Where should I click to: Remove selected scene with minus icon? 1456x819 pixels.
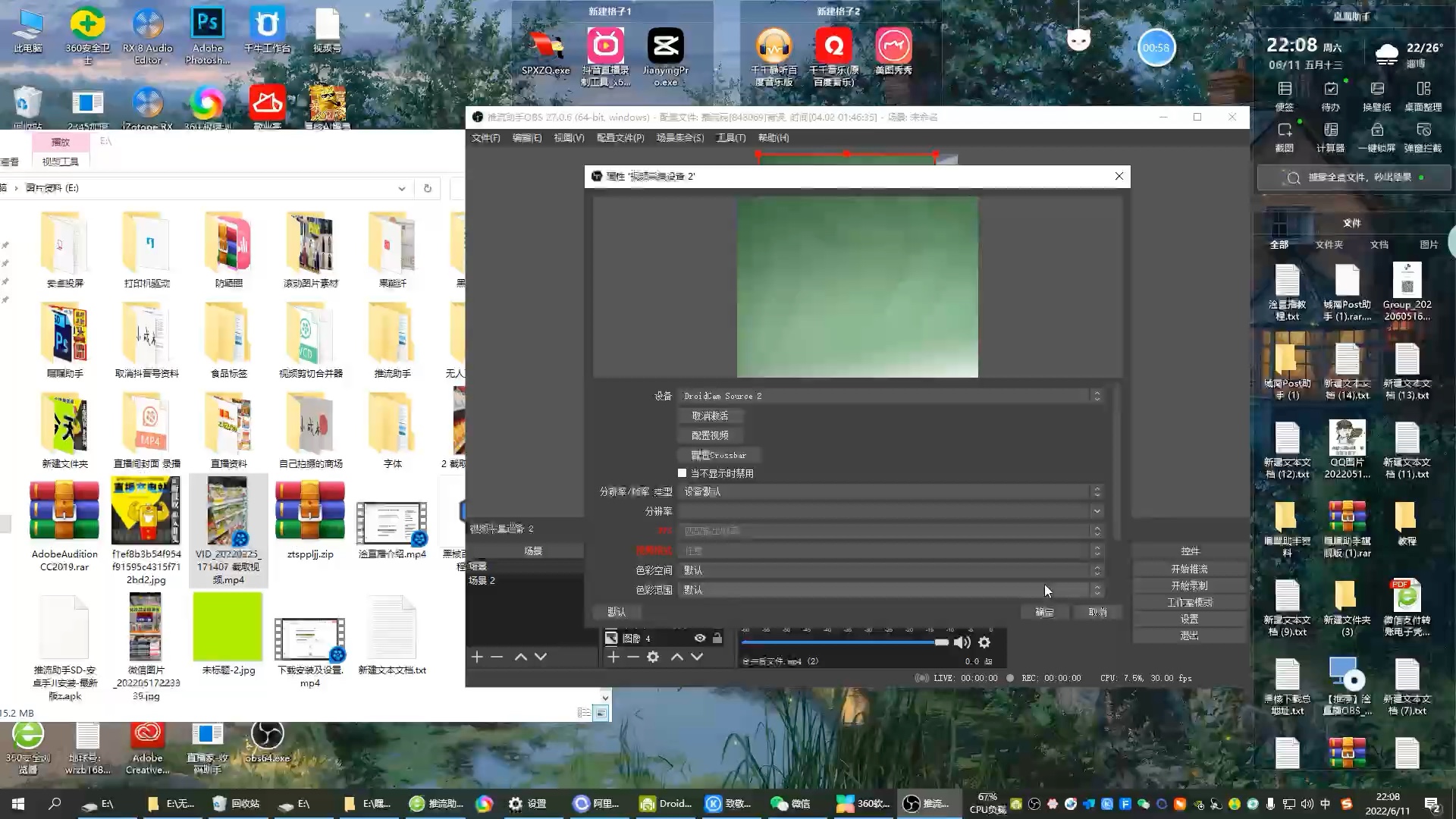[x=497, y=657]
